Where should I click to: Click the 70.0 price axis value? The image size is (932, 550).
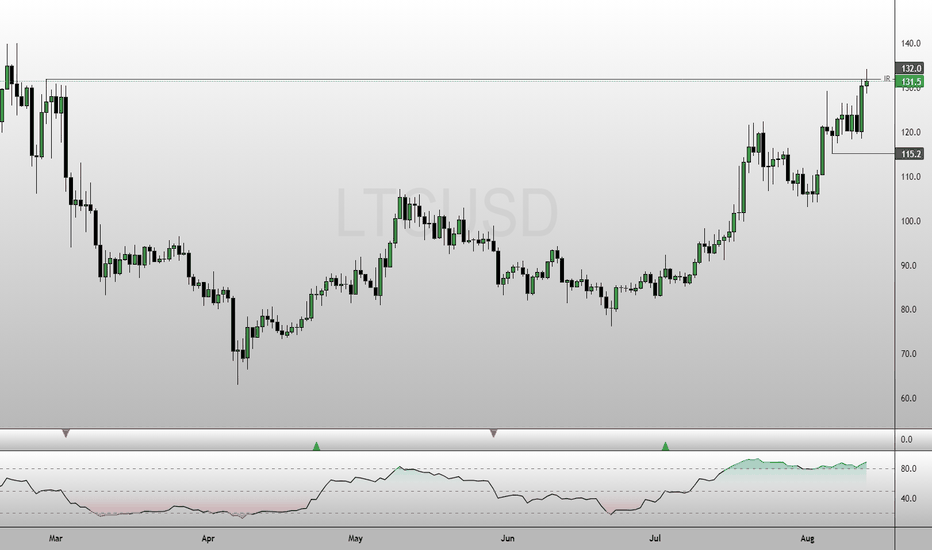pyautogui.click(x=909, y=354)
